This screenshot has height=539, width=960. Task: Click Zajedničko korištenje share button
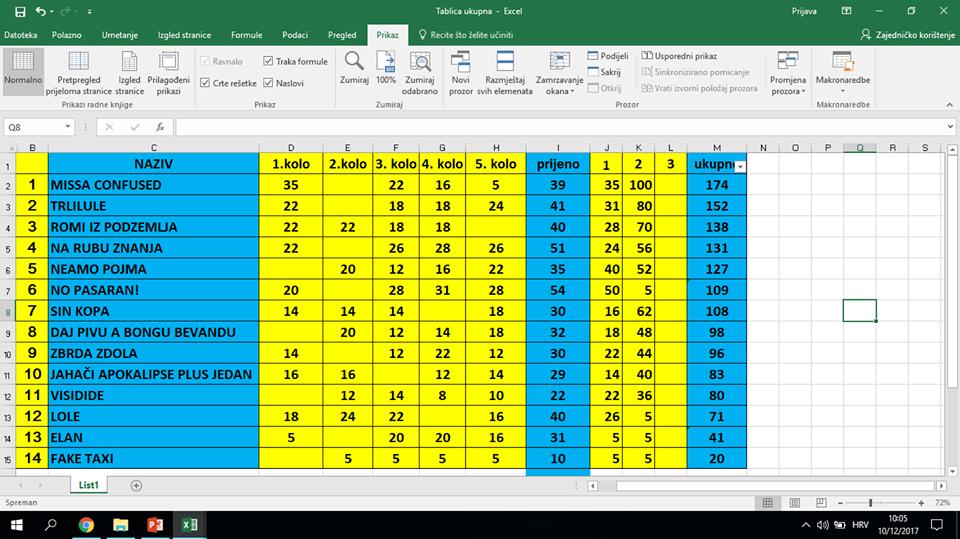(x=907, y=35)
